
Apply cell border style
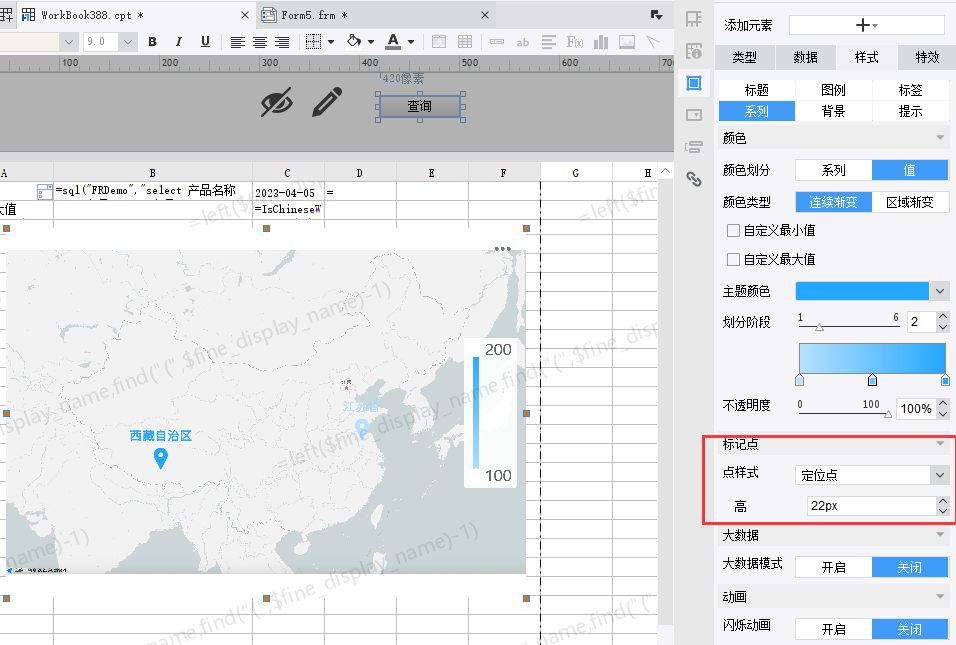pos(313,42)
